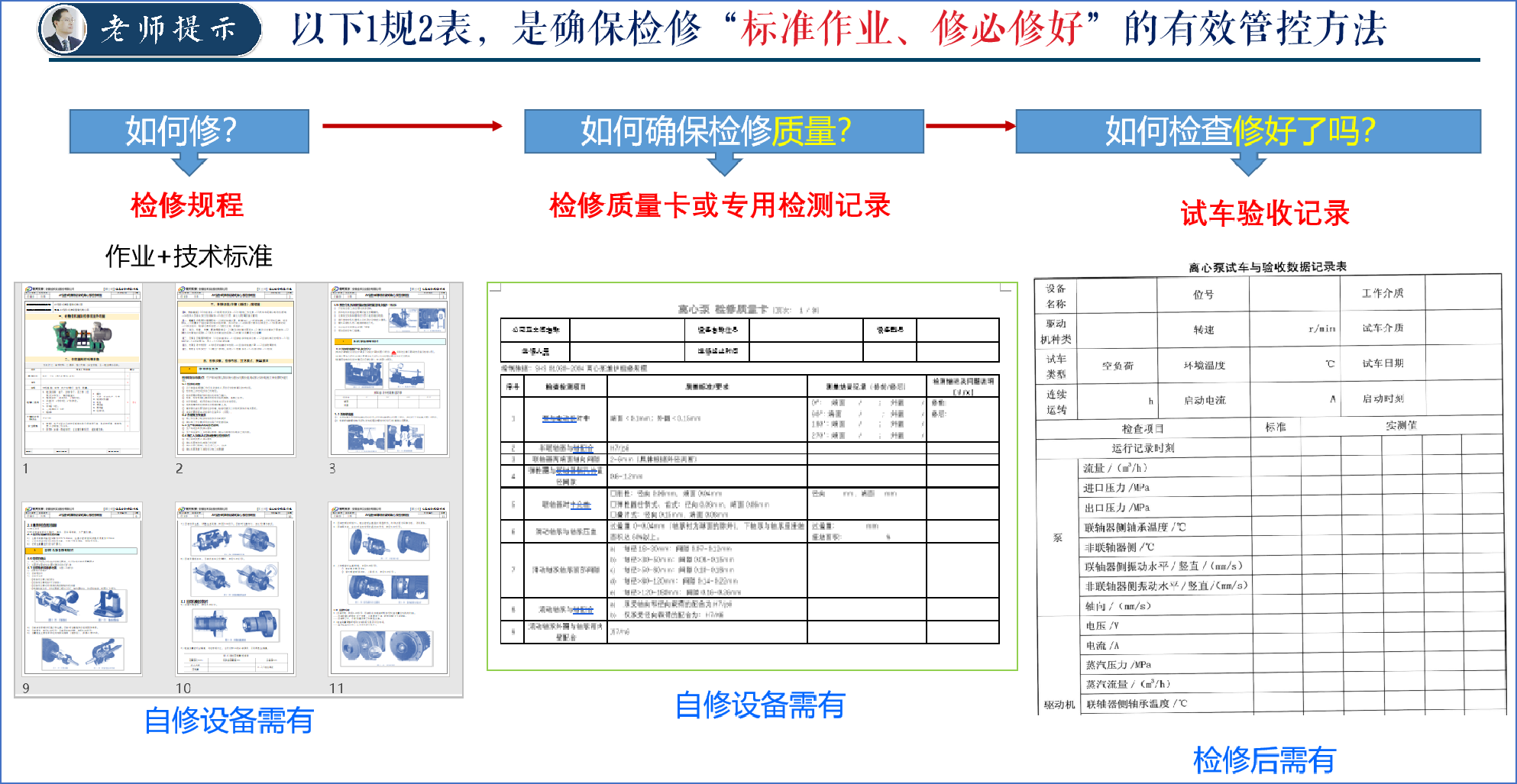
Task: Open page thumbnail numbered 2
Action: click(x=236, y=370)
